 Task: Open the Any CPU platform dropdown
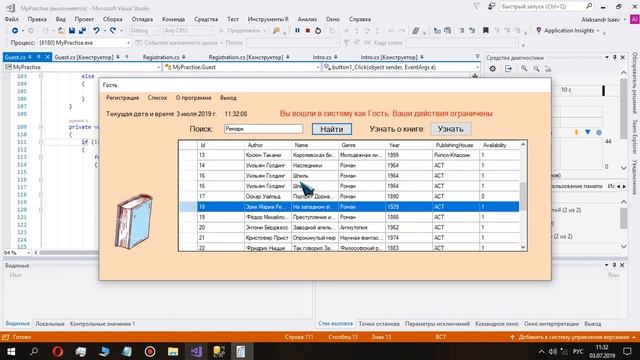pyautogui.click(x=188, y=31)
